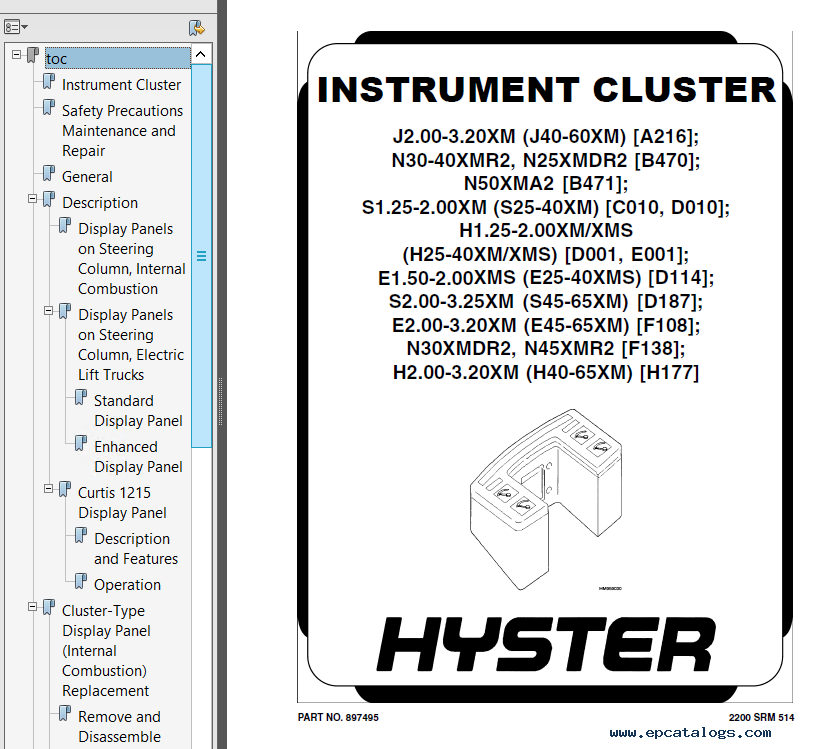Click bookmark icon beside Standard Display Panel

click(81, 397)
